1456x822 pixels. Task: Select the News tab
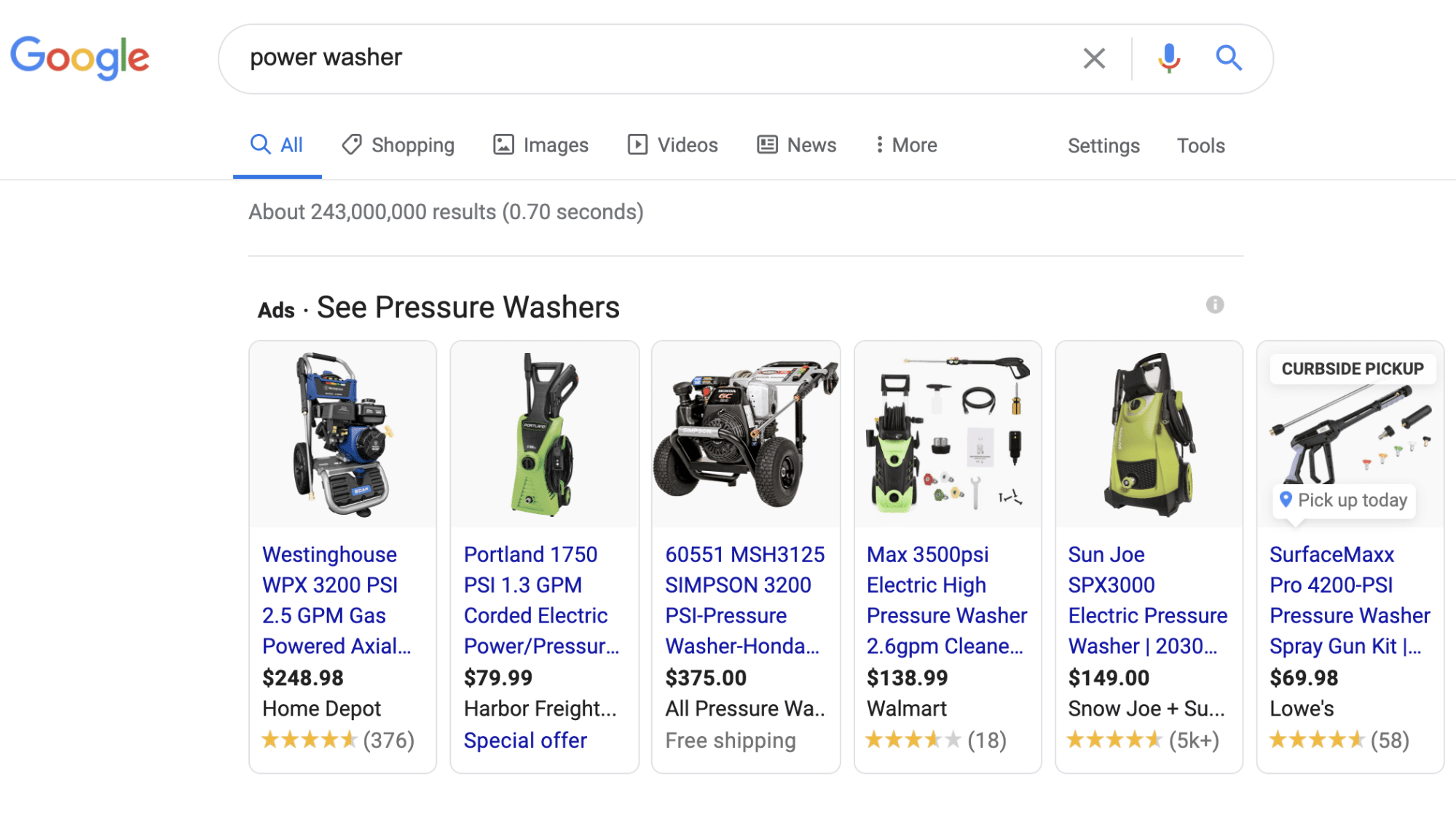[x=797, y=145]
